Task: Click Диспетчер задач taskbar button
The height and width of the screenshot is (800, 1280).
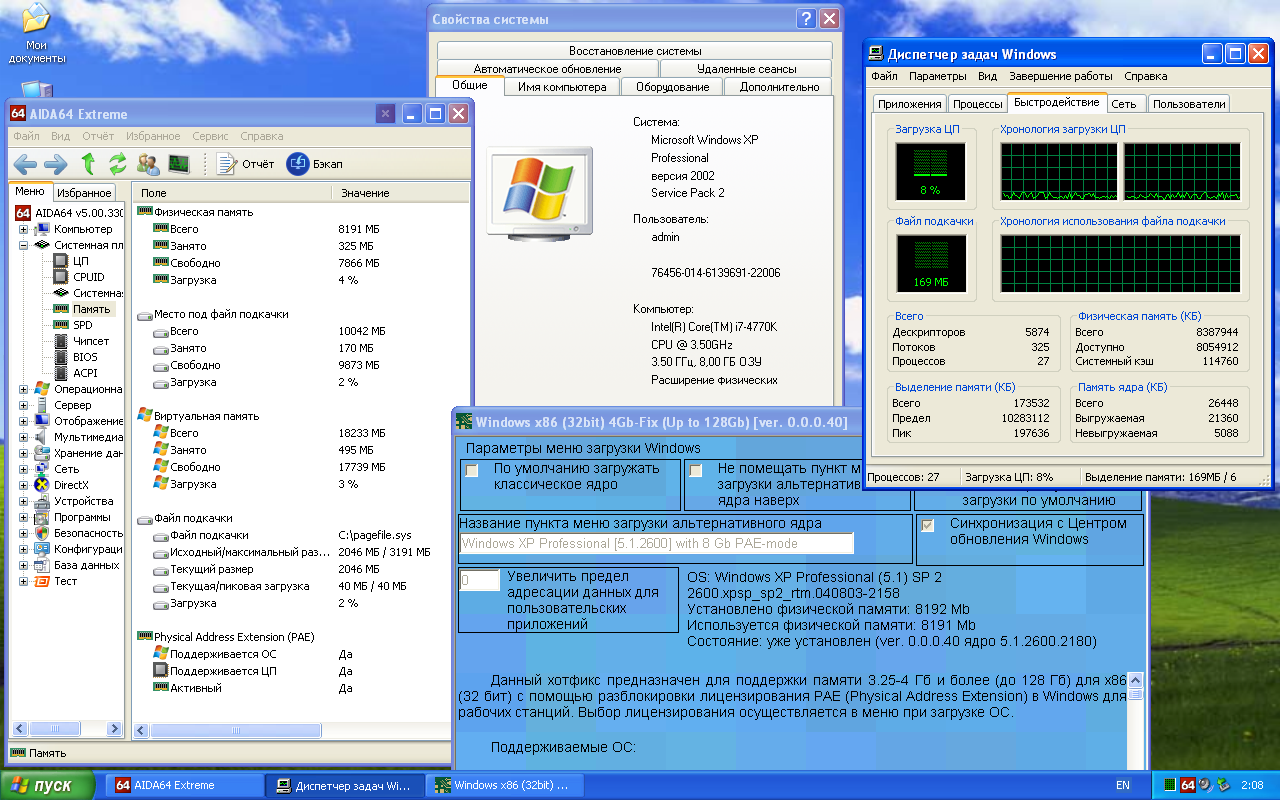Action: (x=343, y=785)
